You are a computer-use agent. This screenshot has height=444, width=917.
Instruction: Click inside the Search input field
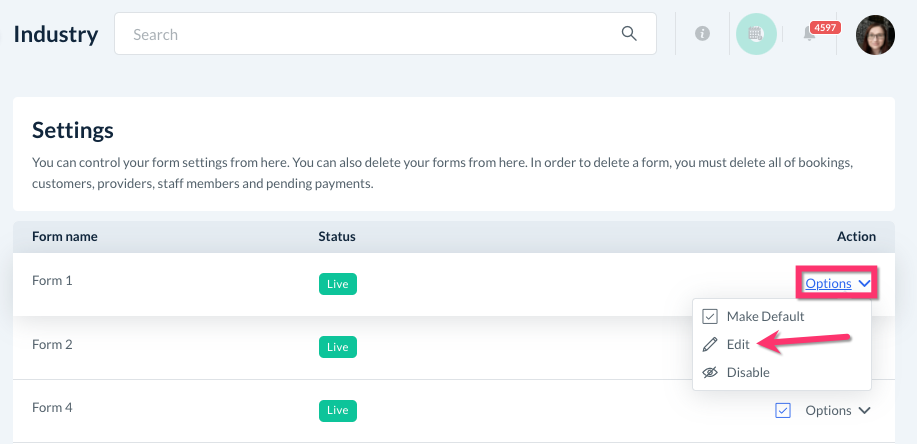click(370, 34)
